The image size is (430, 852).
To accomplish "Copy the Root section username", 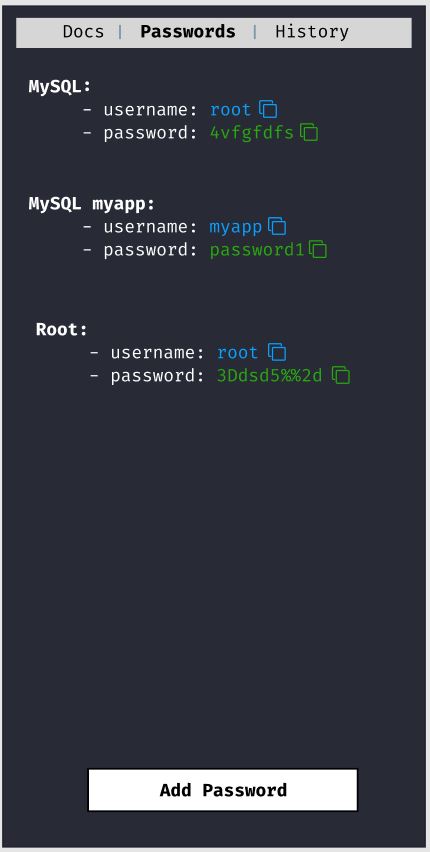I will [277, 352].
